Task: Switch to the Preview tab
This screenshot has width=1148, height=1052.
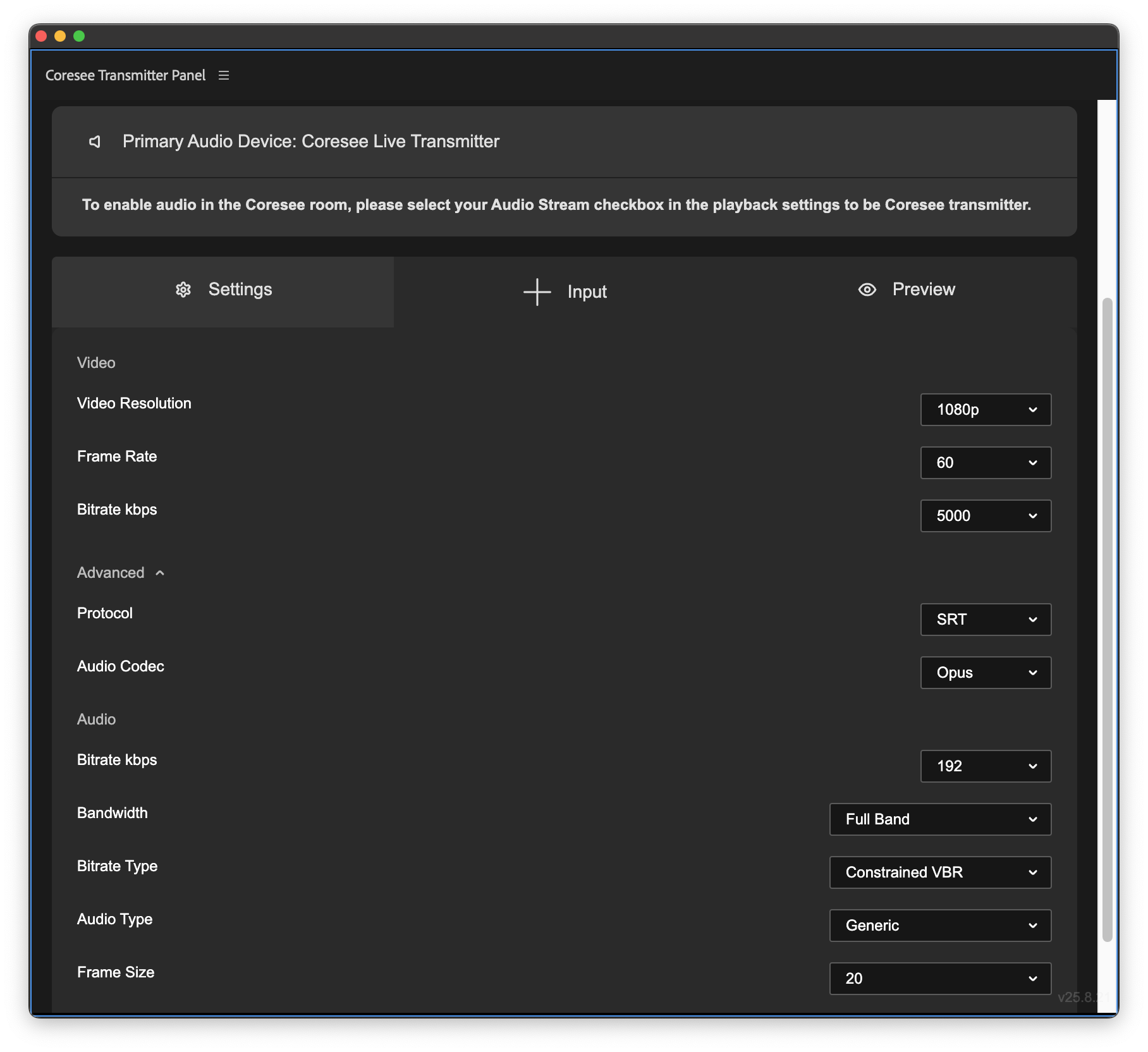Action: click(907, 291)
